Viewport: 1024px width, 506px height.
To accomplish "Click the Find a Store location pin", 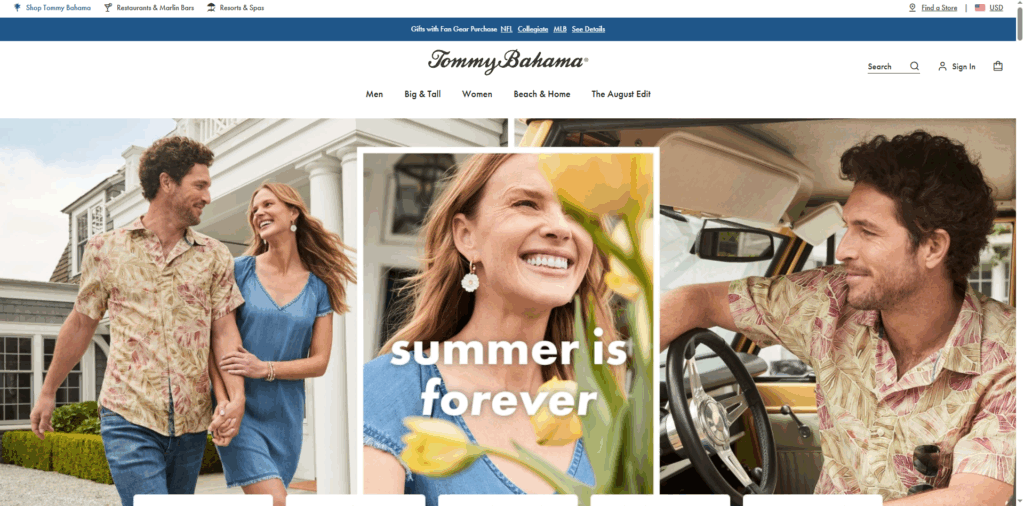I will [x=912, y=8].
